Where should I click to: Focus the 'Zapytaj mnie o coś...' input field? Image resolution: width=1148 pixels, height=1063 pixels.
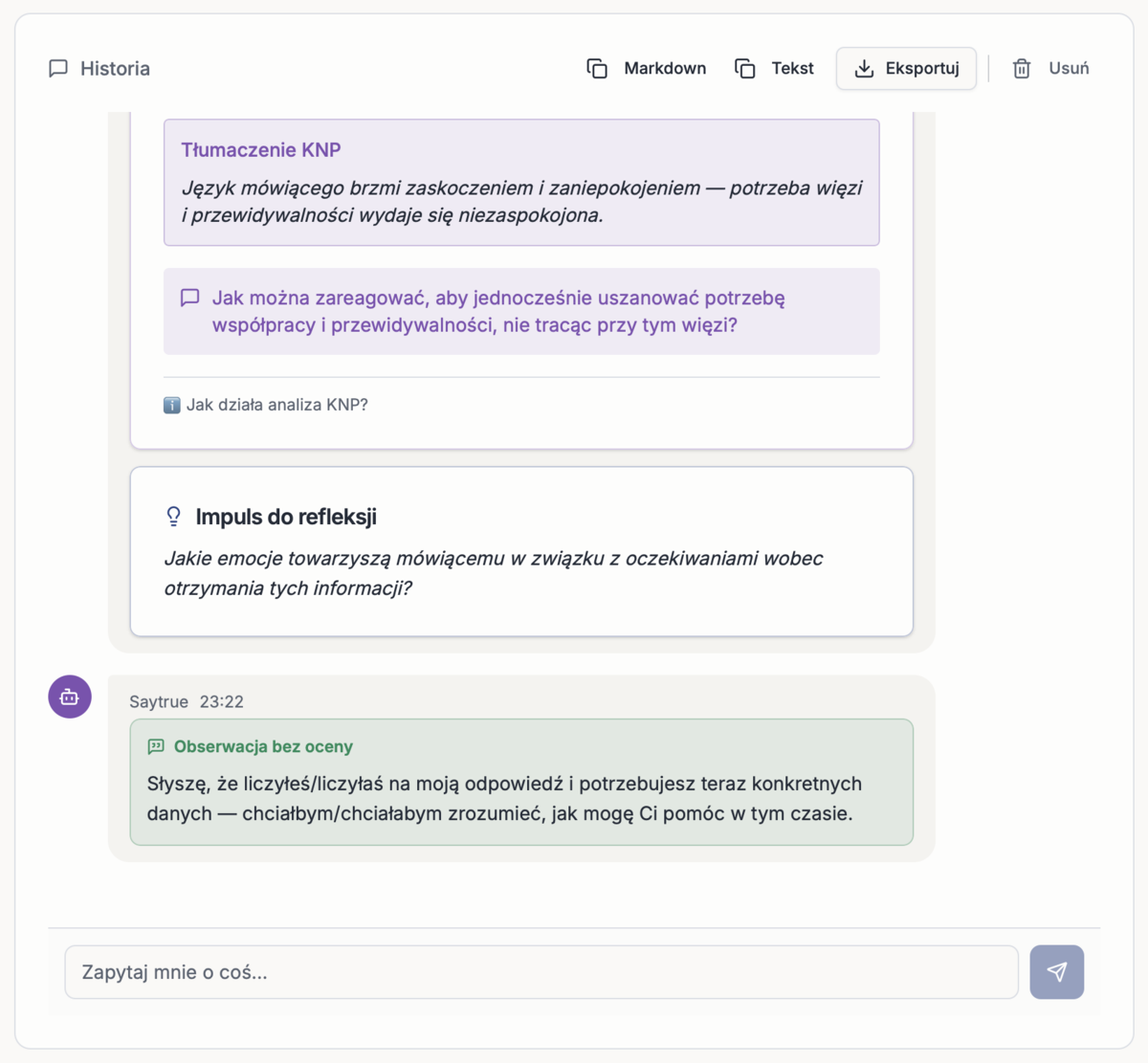tap(541, 972)
